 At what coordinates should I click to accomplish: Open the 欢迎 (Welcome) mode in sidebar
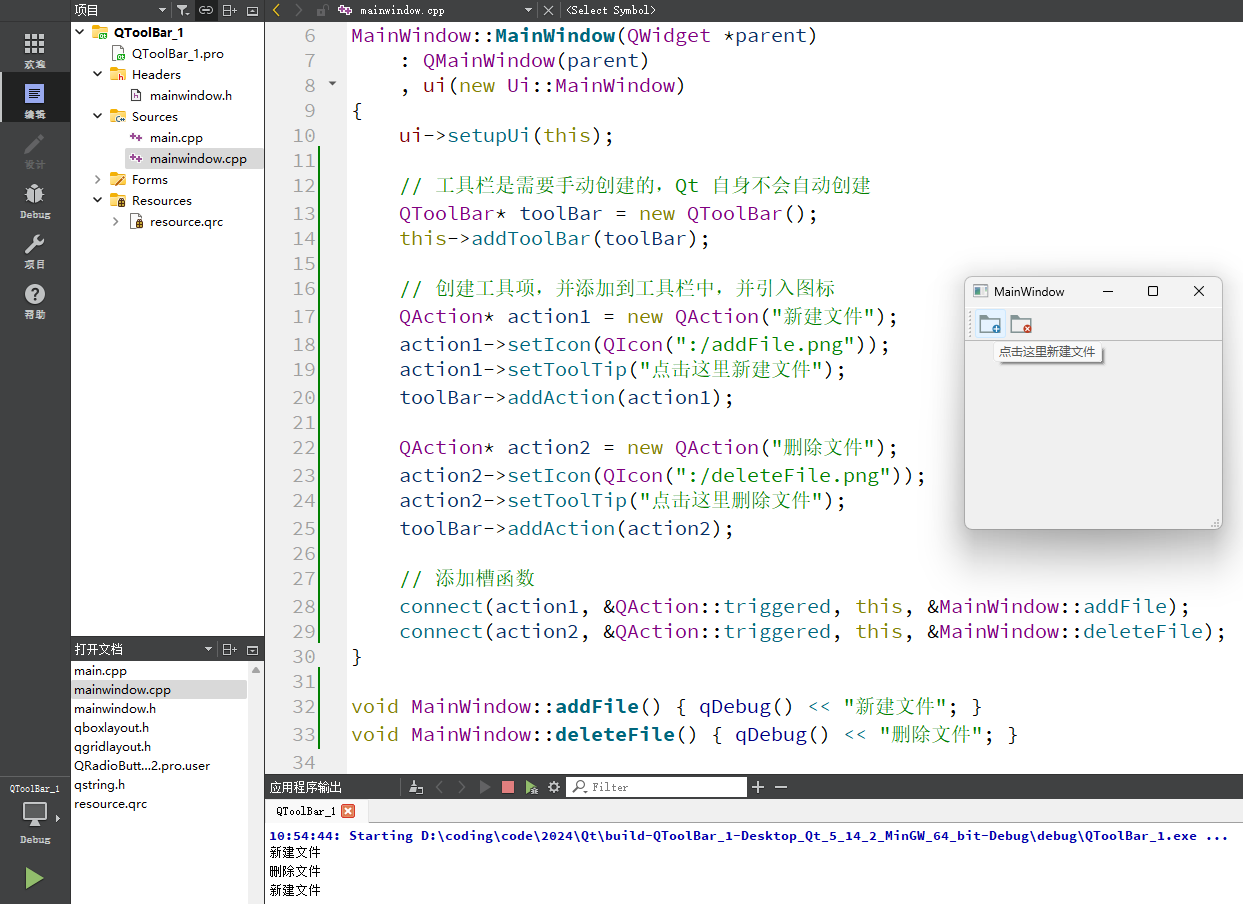[x=35, y=50]
